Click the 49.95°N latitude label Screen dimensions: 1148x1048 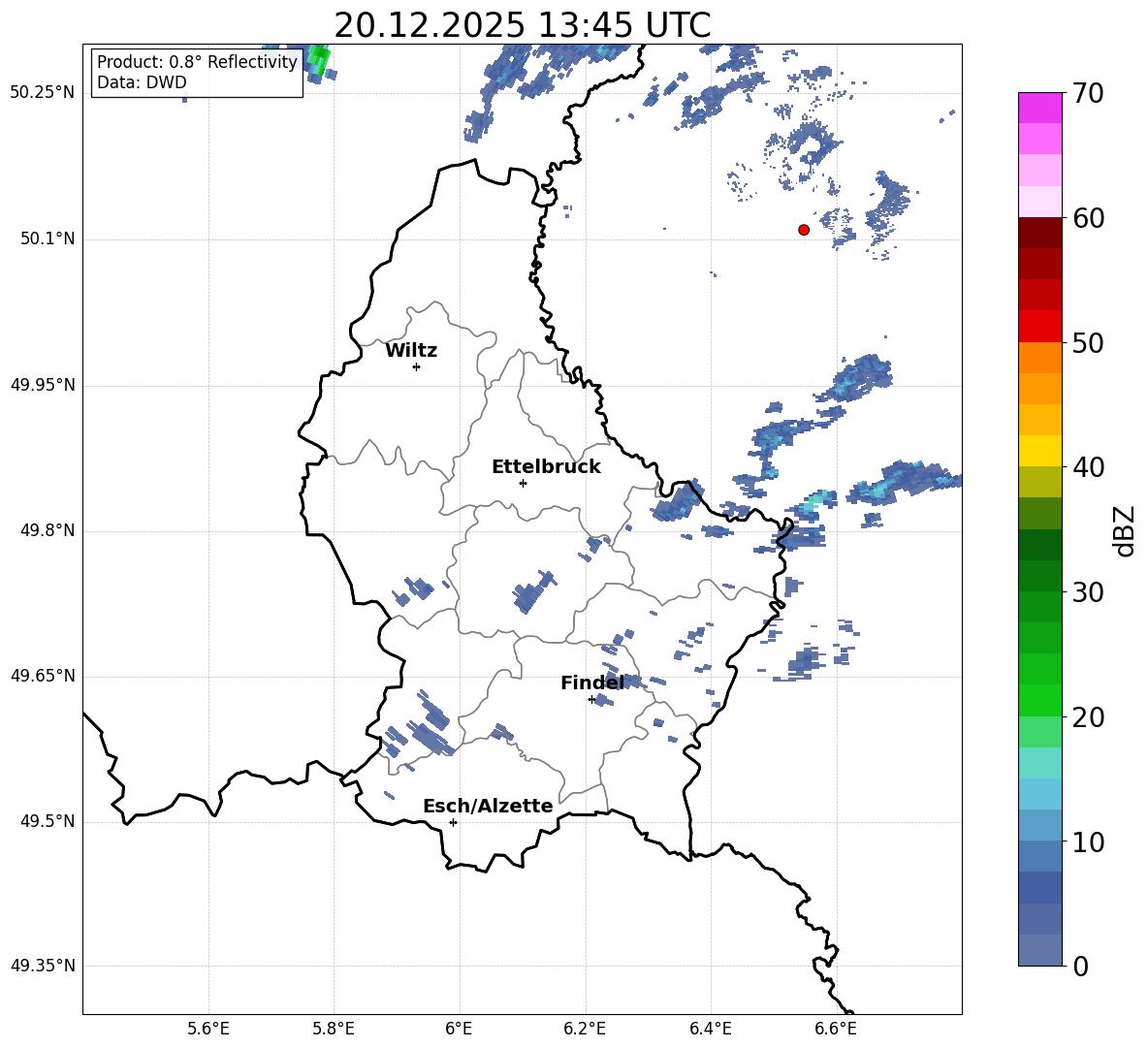(x=43, y=384)
